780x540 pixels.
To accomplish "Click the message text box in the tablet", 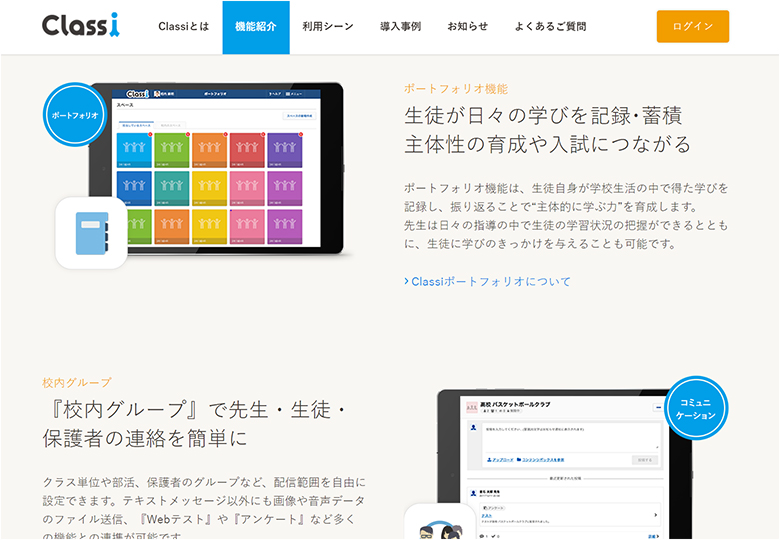I will click(565, 436).
